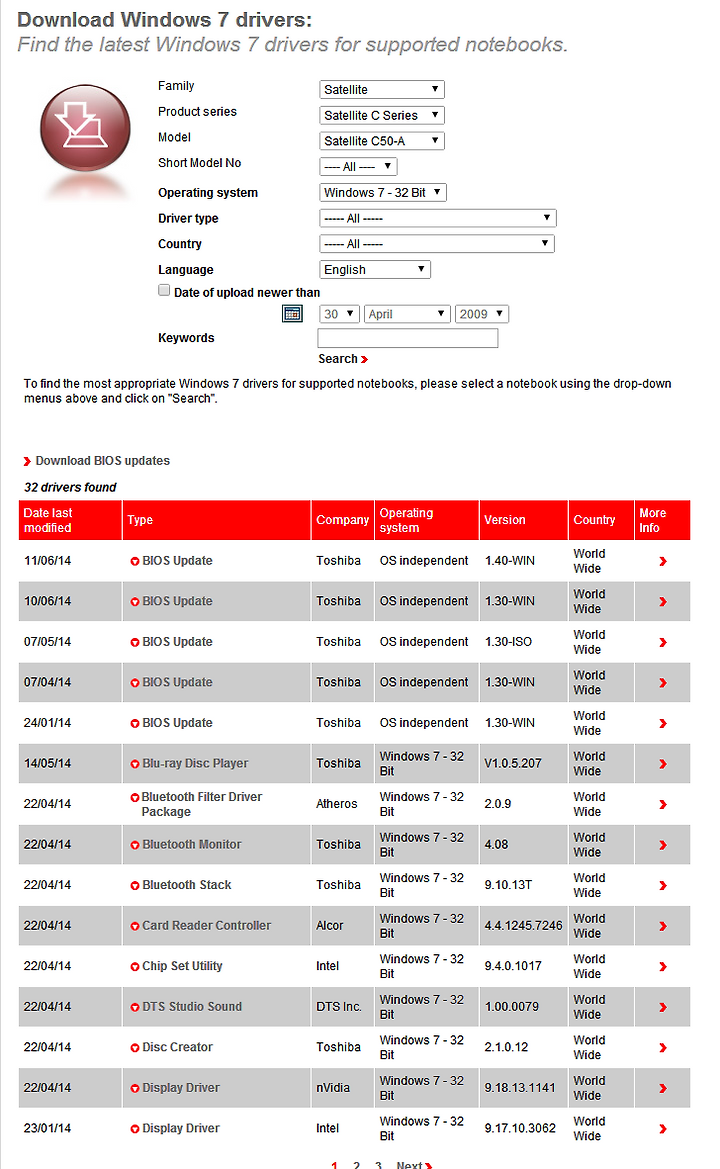Click red bullet icon beside Card Reader Controller
This screenshot has width=720, height=1169.
tap(135, 926)
